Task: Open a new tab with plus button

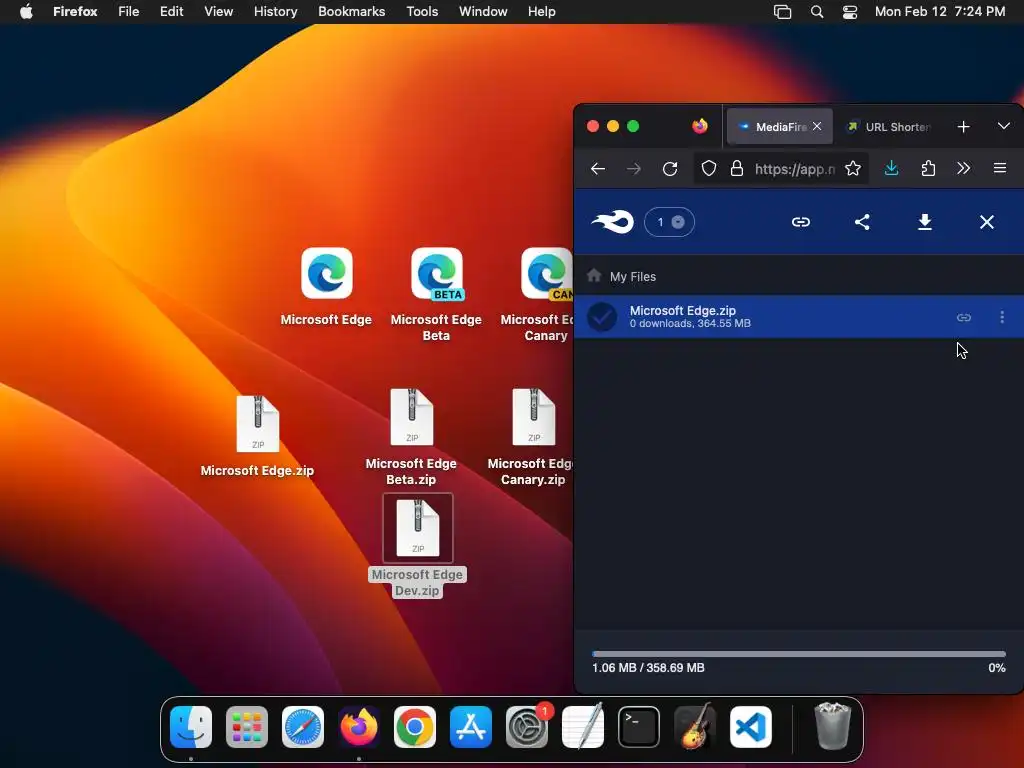Action: pos(963,127)
